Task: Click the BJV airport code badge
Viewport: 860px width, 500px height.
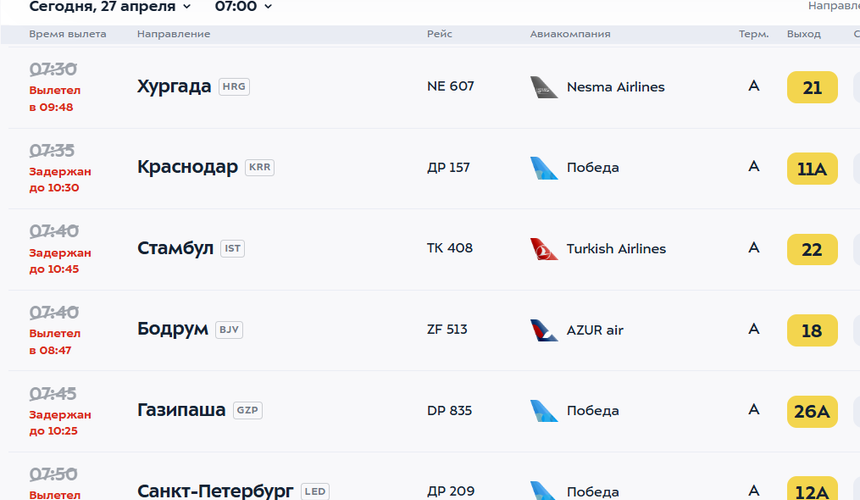Action: [x=229, y=330]
